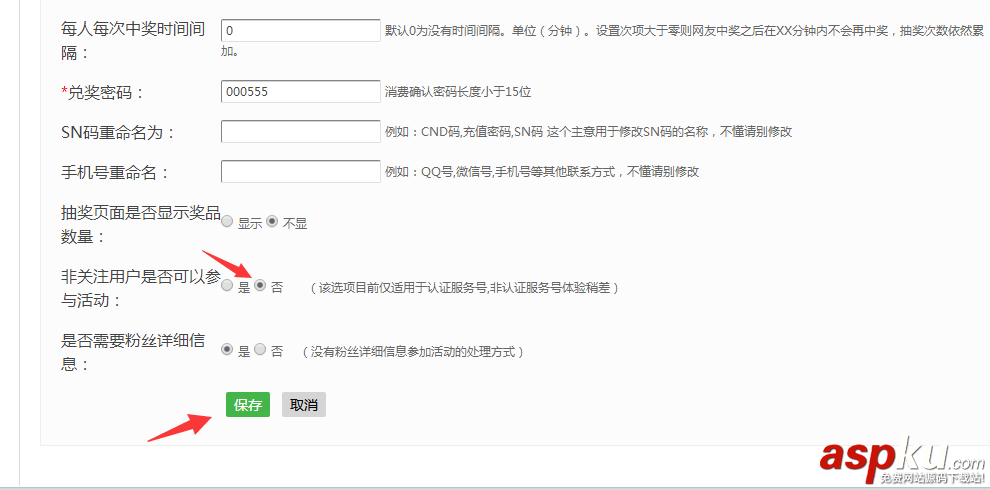The image size is (990, 490).
Task: Click hint text starting 例如：QQ号,微信号
Action: point(542,172)
